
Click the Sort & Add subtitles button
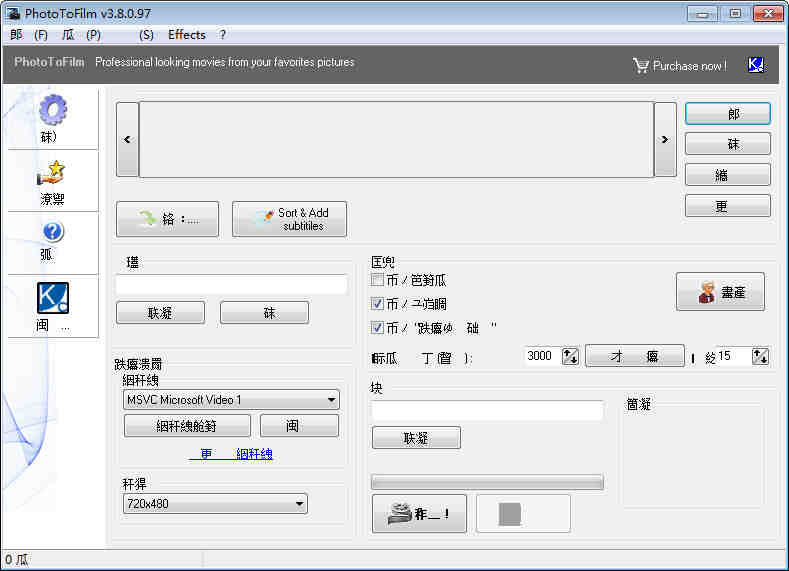tap(289, 219)
